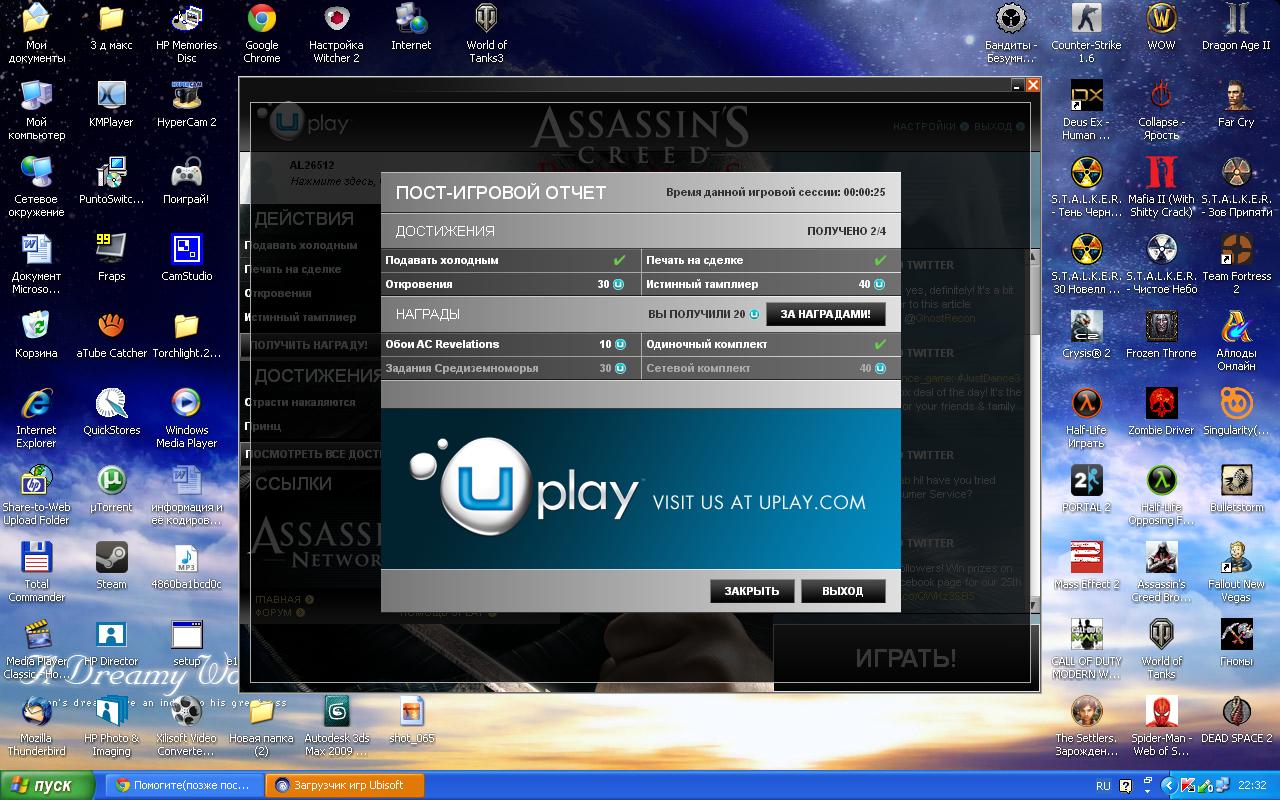Open CamStudio desktop icon
1280x800 pixels.
[187, 258]
